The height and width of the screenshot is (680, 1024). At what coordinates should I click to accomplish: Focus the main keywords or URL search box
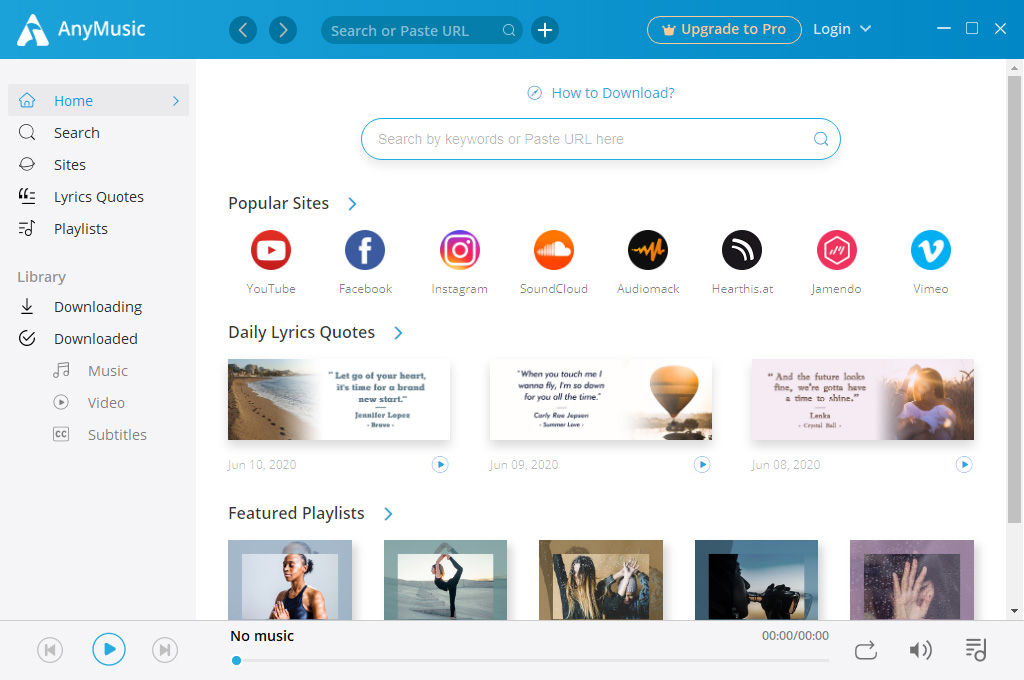[600, 139]
